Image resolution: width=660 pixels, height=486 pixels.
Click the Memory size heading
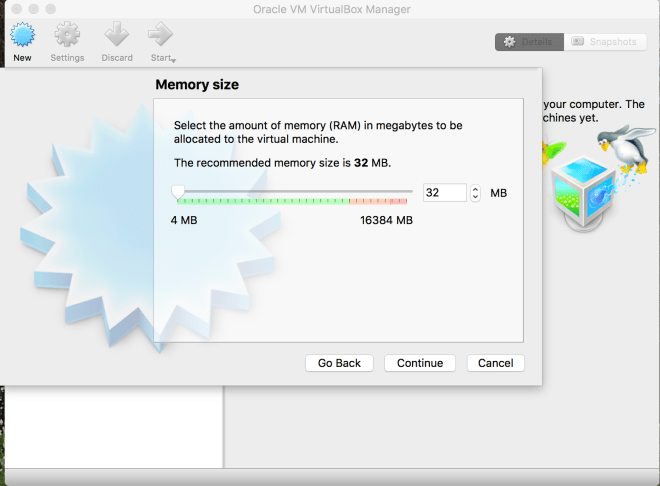click(197, 85)
